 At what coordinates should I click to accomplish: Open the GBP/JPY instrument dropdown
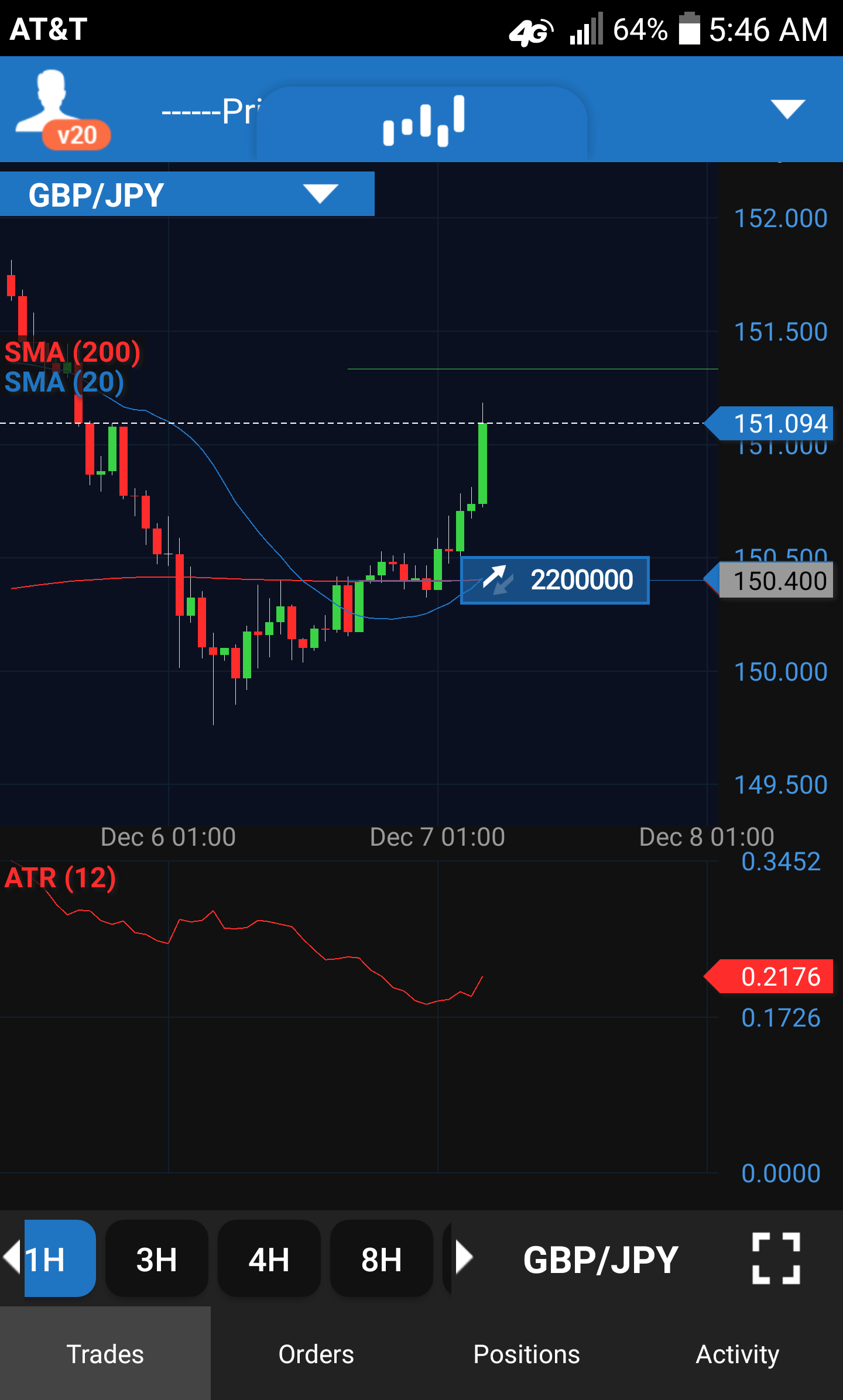coord(187,194)
